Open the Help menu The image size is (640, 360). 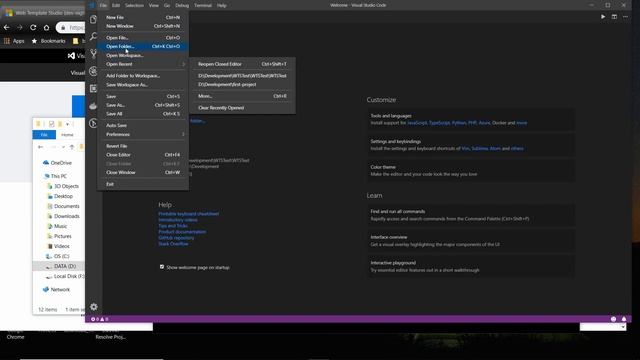pos(222,5)
